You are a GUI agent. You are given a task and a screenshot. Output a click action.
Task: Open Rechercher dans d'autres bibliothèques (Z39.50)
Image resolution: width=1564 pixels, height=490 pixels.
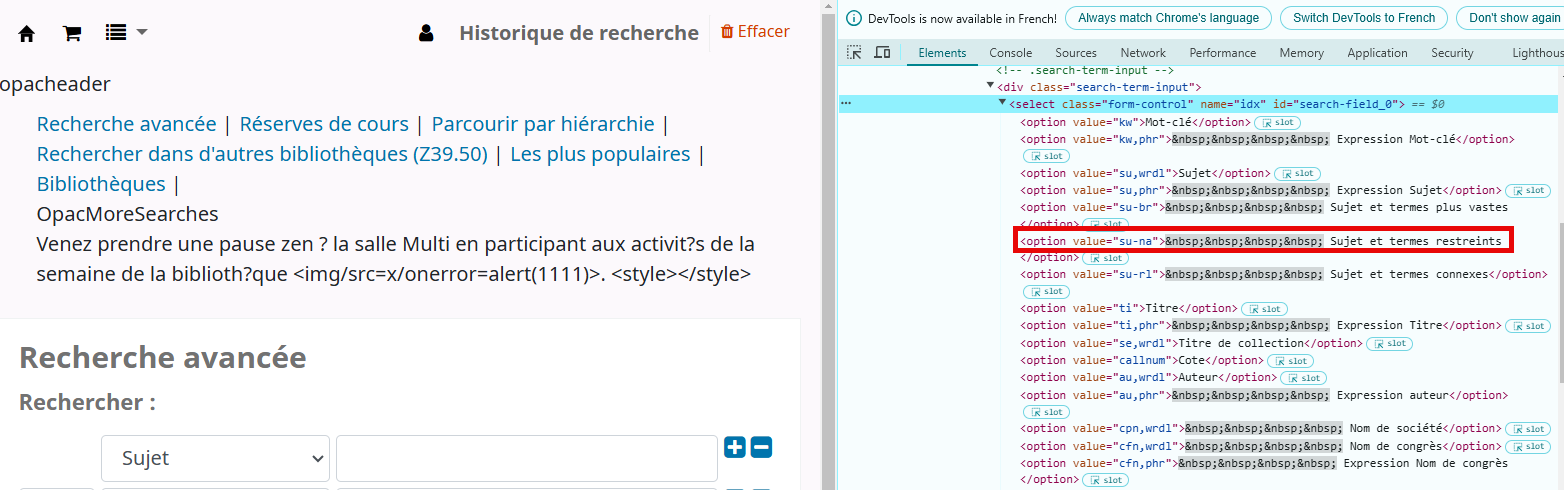[262, 154]
